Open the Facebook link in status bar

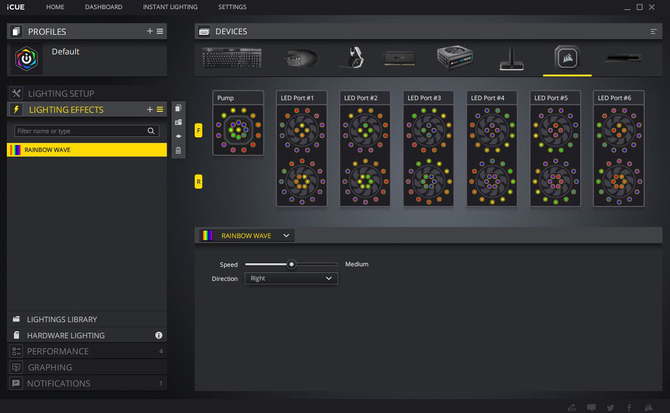coord(629,407)
